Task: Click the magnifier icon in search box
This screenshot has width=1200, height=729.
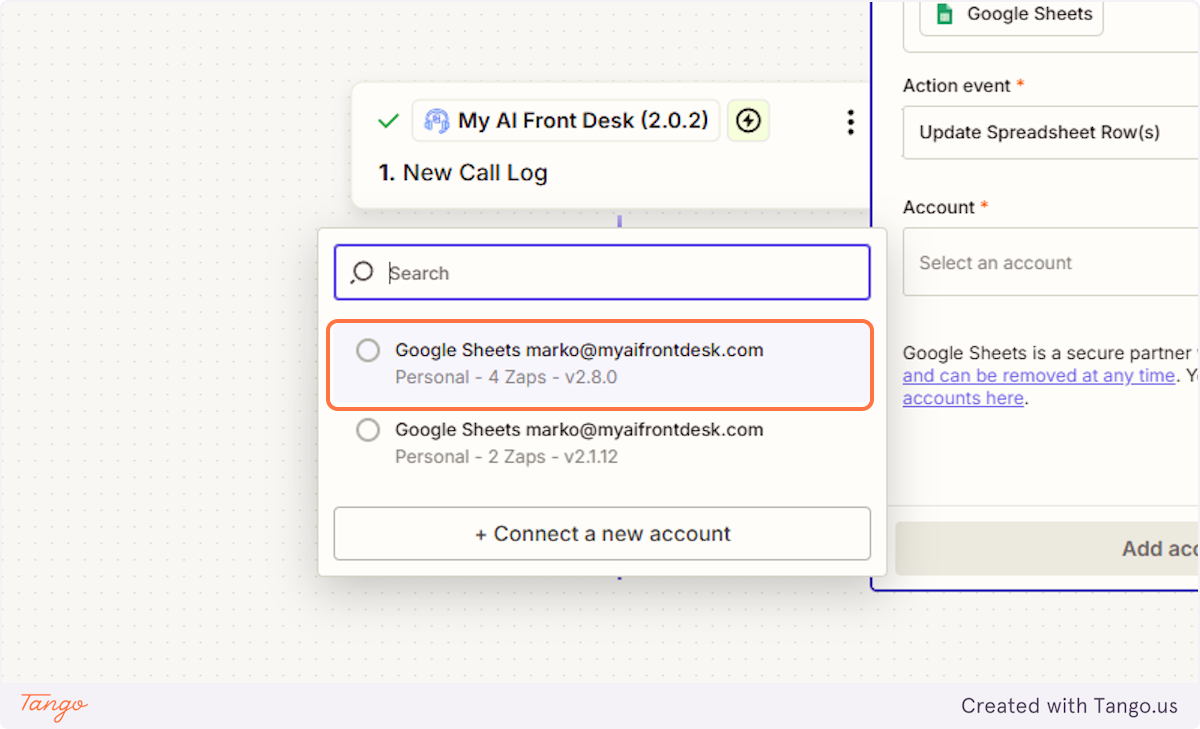Action: (362, 273)
